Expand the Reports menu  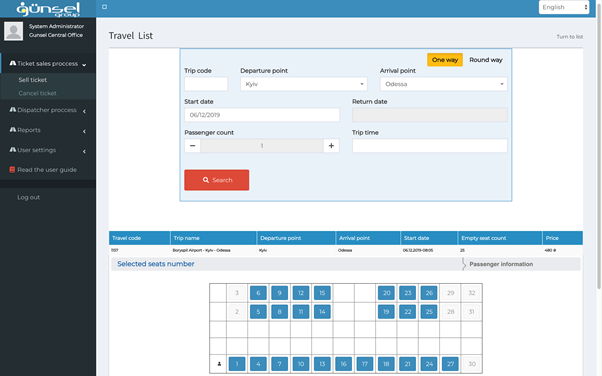click(x=48, y=130)
